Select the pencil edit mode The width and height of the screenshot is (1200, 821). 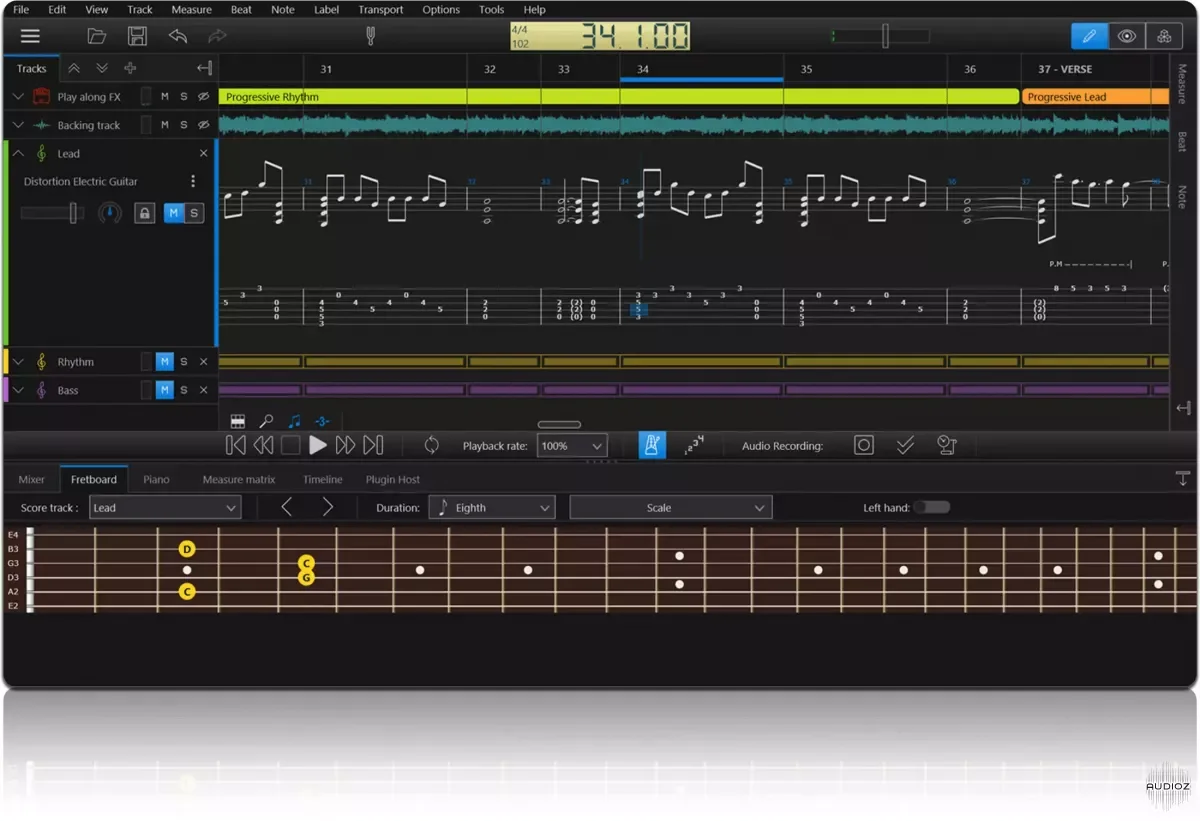[x=1089, y=36]
